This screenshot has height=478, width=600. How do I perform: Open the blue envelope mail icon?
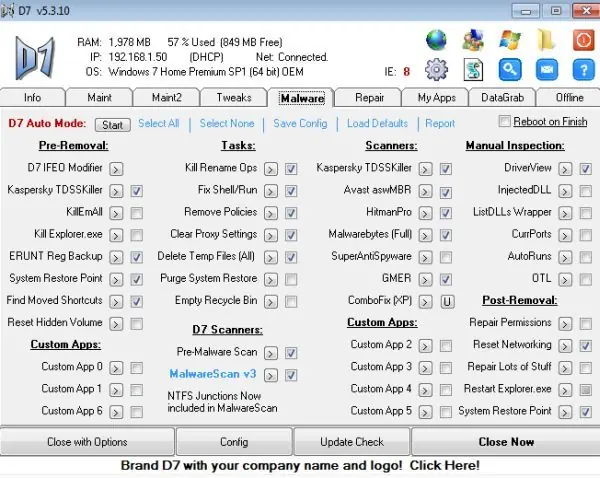pyautogui.click(x=546, y=70)
